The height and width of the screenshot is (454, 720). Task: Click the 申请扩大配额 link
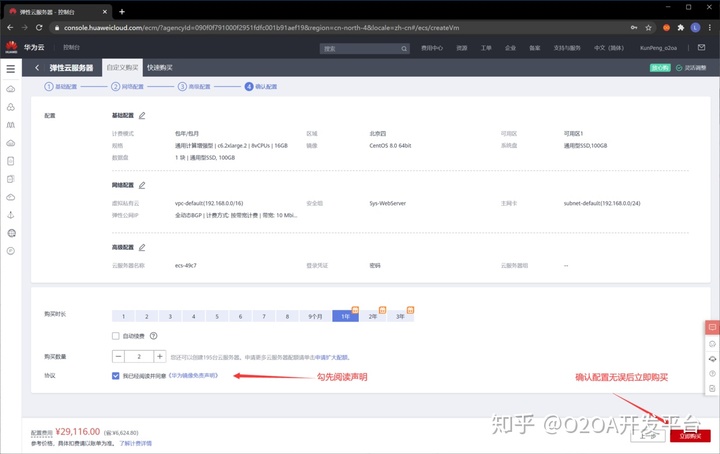[x=332, y=357]
